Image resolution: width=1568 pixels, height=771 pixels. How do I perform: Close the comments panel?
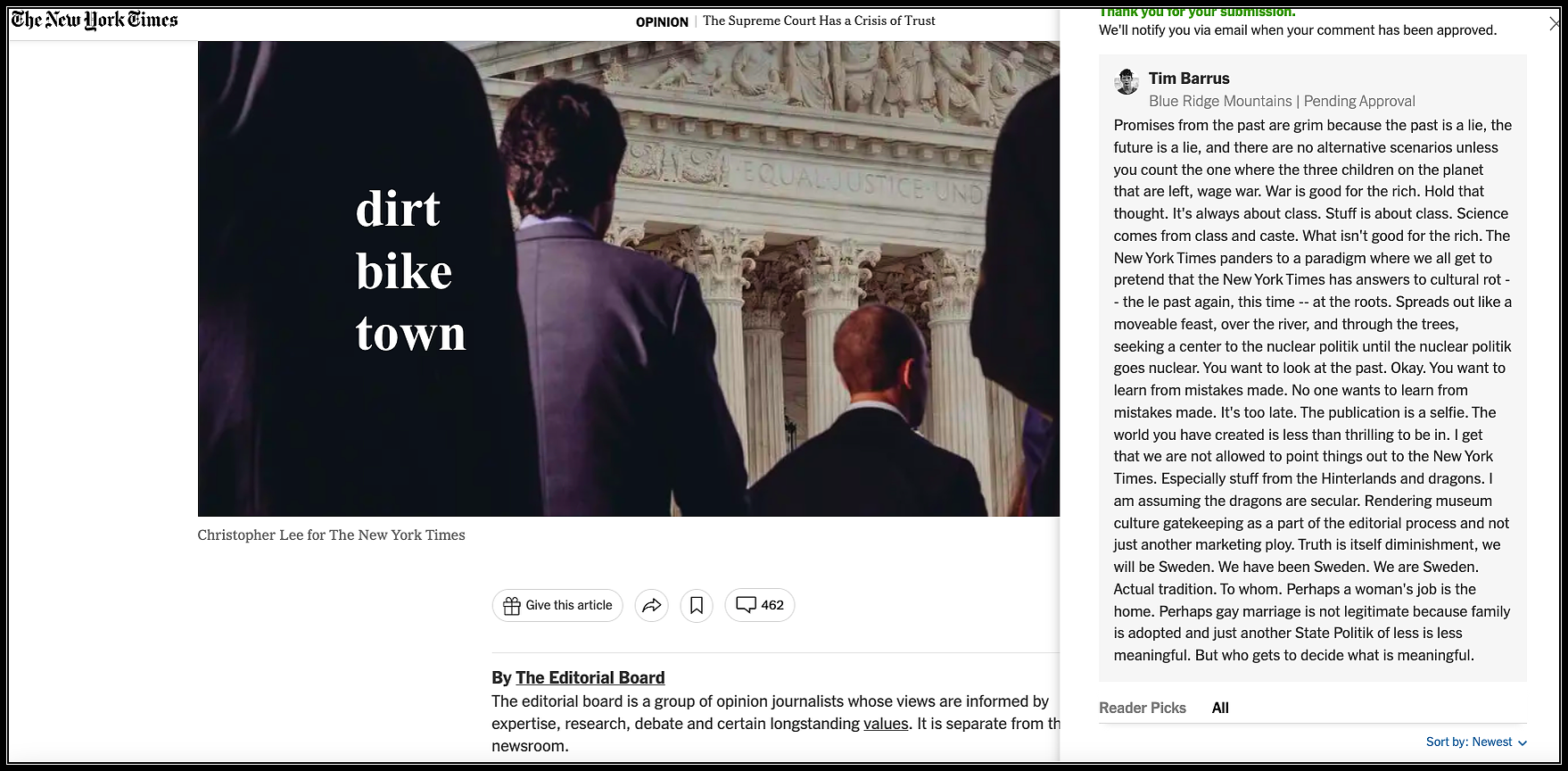coord(1556,24)
